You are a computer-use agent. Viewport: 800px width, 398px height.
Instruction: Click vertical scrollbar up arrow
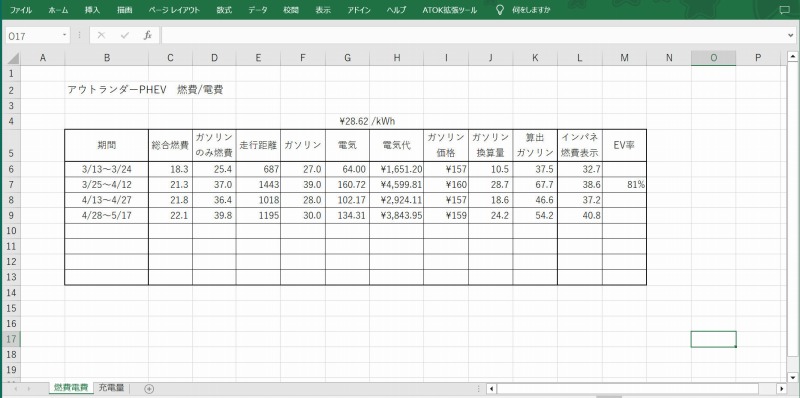[x=792, y=56]
